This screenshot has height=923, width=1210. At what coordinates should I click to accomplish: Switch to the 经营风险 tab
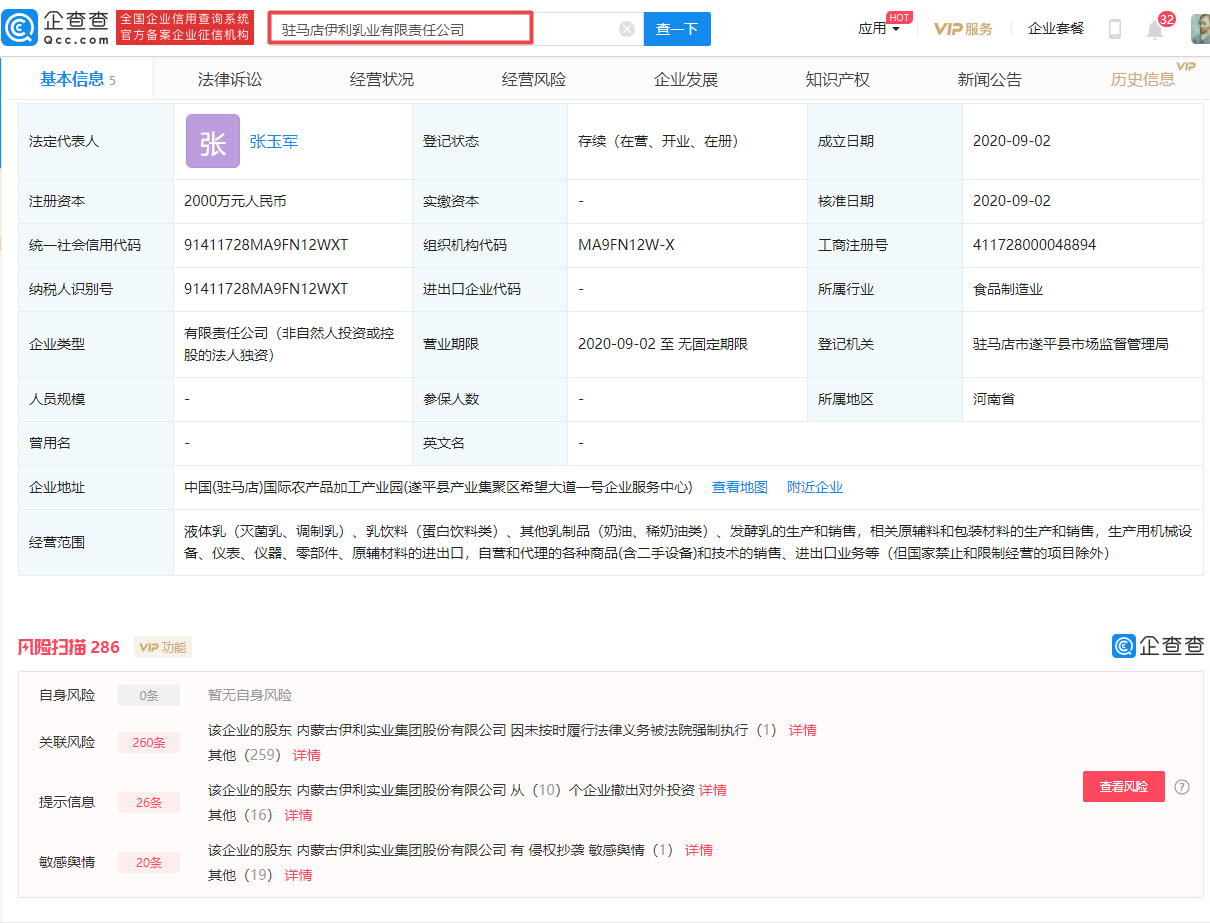[x=534, y=80]
